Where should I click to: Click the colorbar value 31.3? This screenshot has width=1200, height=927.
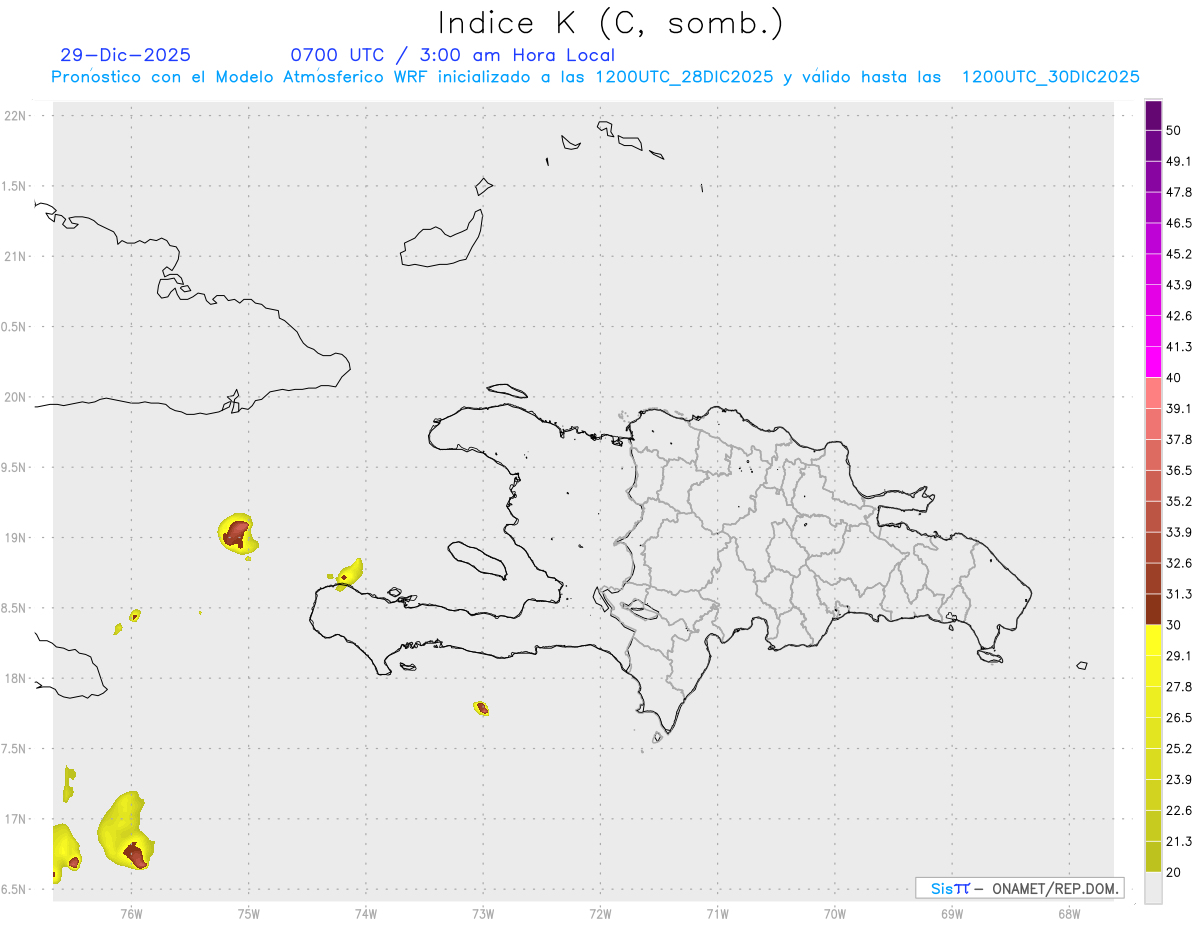tap(1179, 594)
